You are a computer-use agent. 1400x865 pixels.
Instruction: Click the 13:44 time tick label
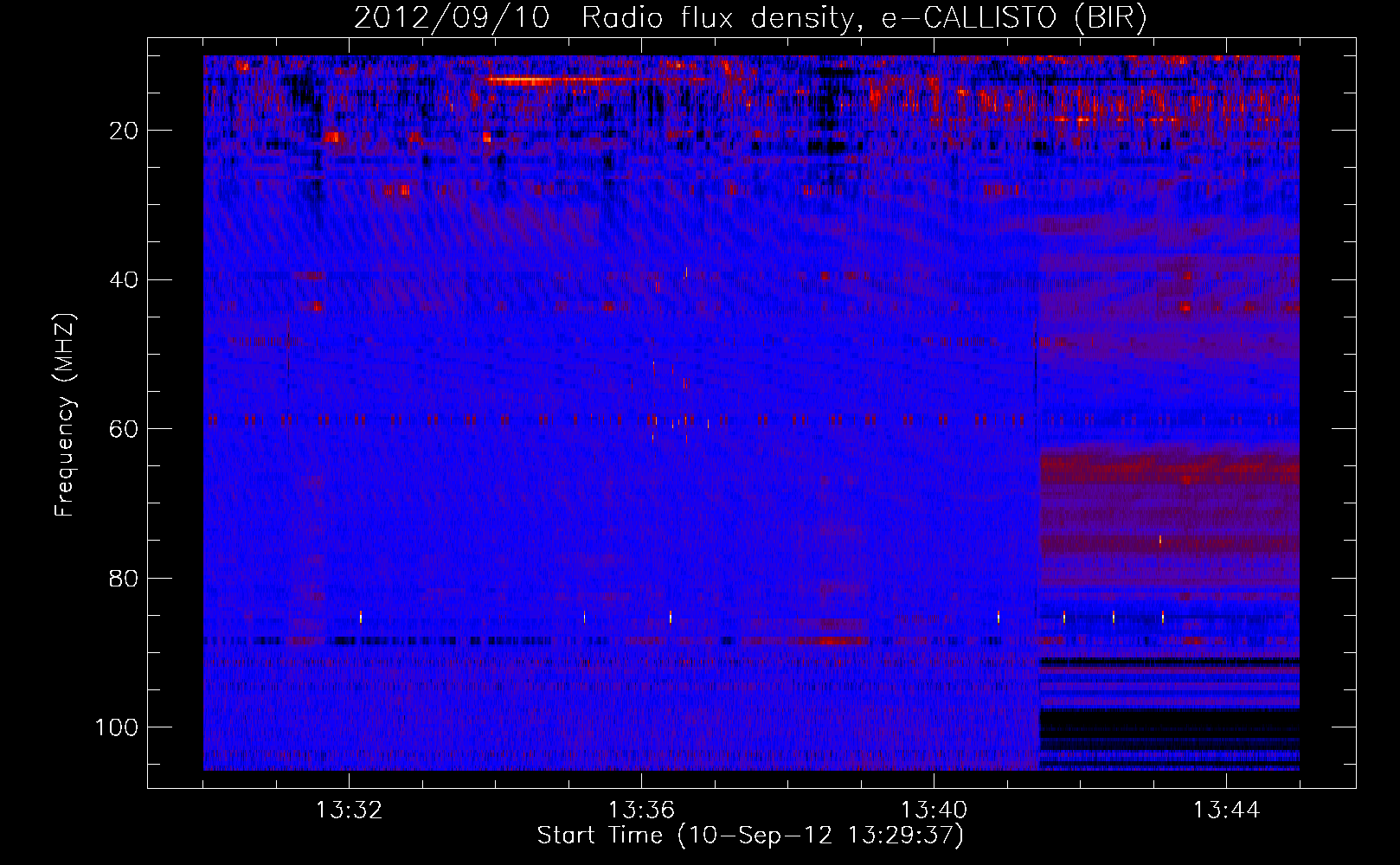click(1226, 811)
